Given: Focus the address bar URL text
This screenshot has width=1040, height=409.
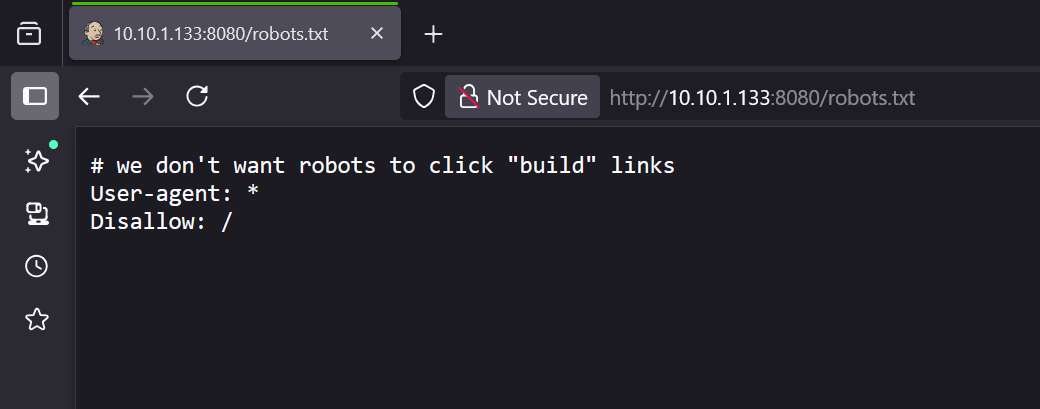Looking at the screenshot, I should pyautogui.click(x=762, y=97).
